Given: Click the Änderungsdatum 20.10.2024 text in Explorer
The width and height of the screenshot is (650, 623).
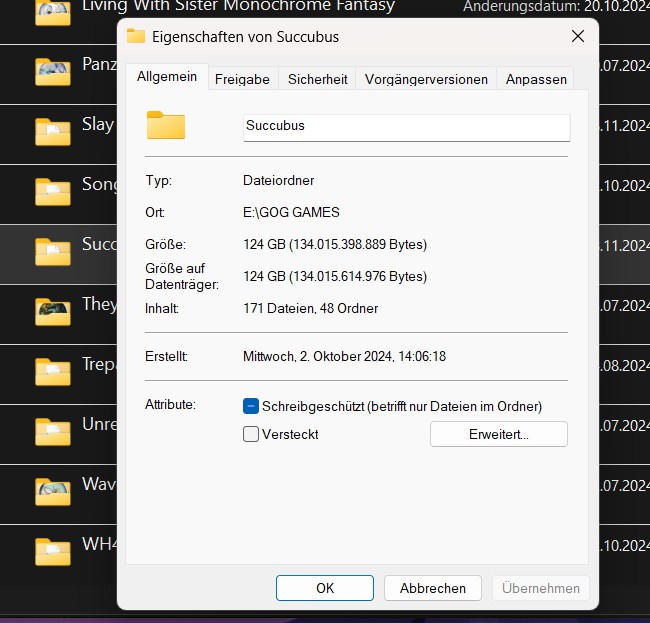Looking at the screenshot, I should tap(556, 7).
